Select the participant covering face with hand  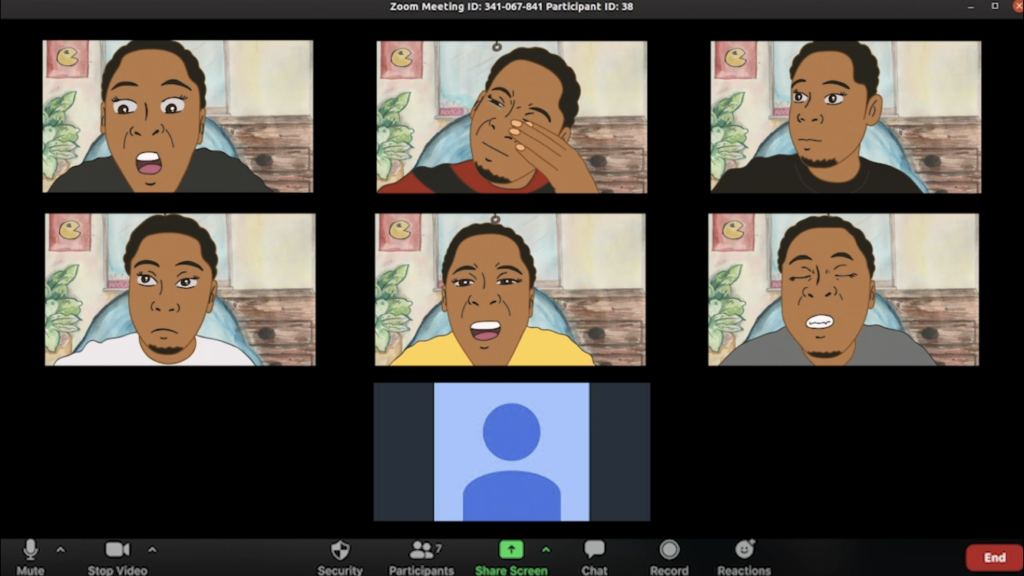click(511, 117)
